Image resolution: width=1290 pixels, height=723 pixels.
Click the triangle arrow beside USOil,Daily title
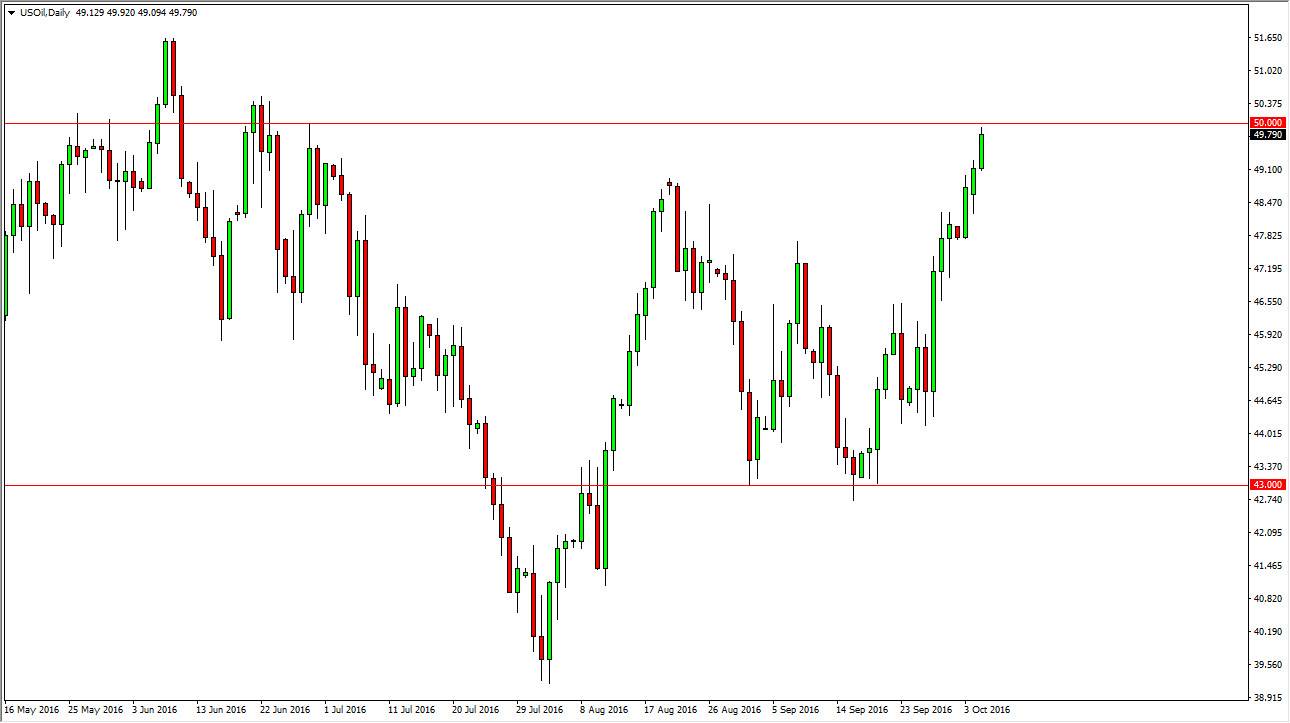tap(10, 13)
